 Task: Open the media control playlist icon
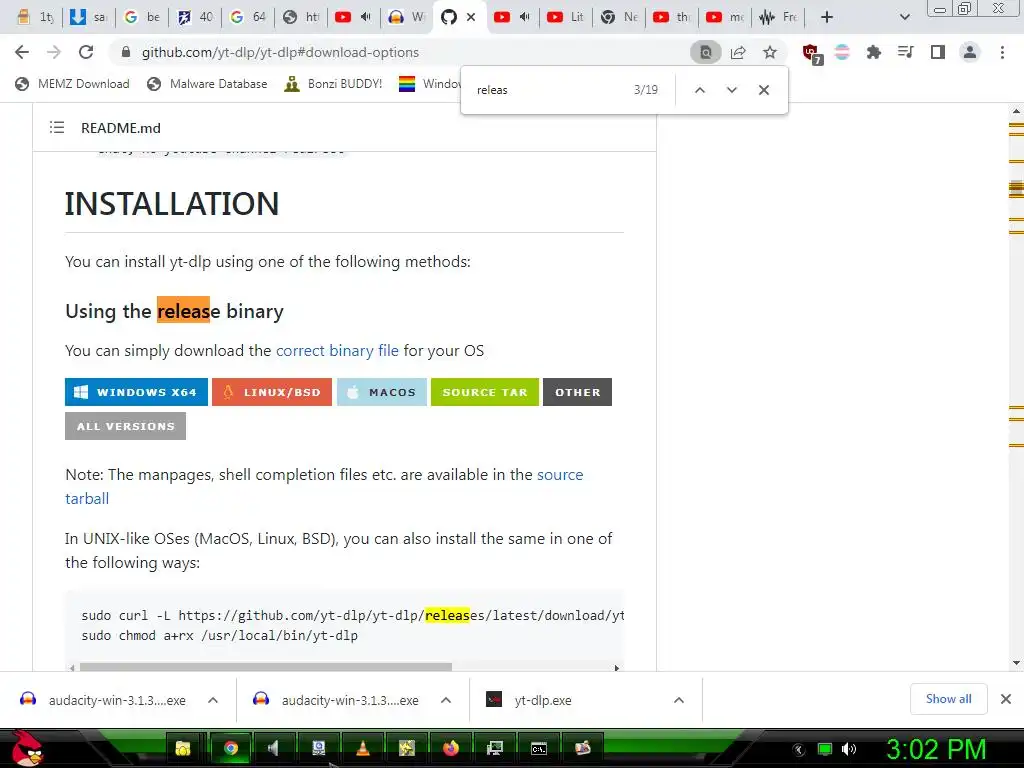pyautogui.click(x=905, y=52)
